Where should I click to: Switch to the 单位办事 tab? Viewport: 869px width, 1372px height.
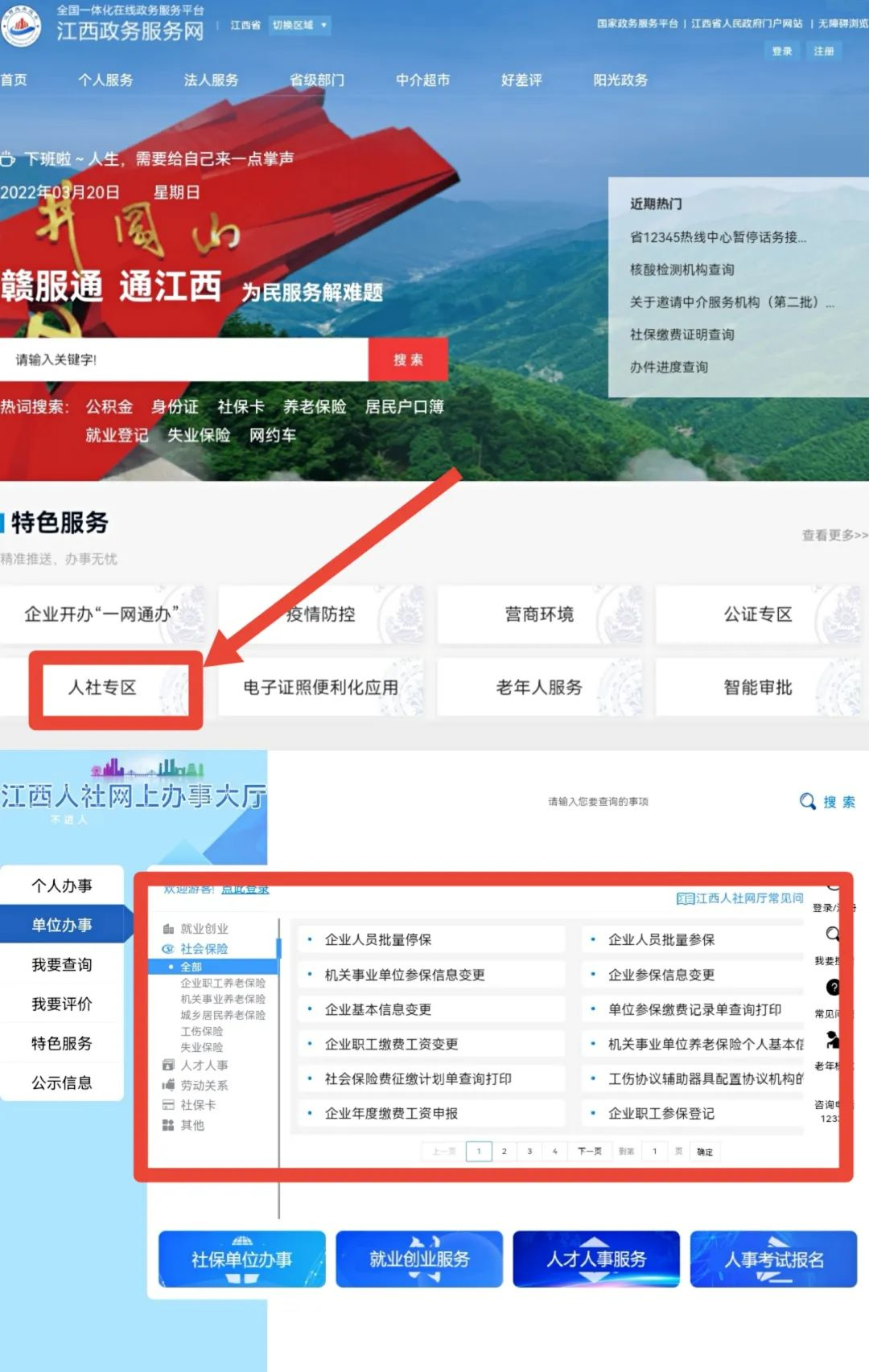click(62, 925)
